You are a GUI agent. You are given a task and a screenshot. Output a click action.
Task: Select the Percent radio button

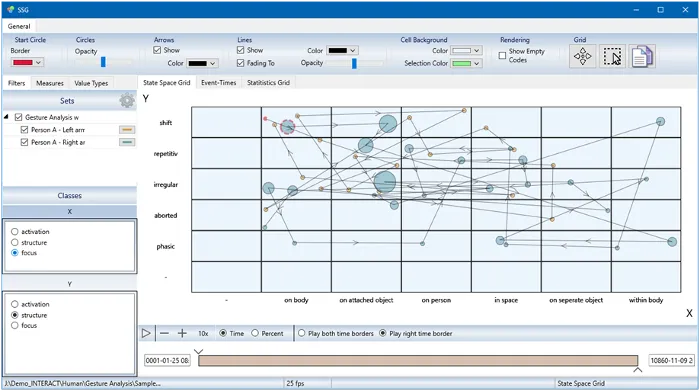255,333
